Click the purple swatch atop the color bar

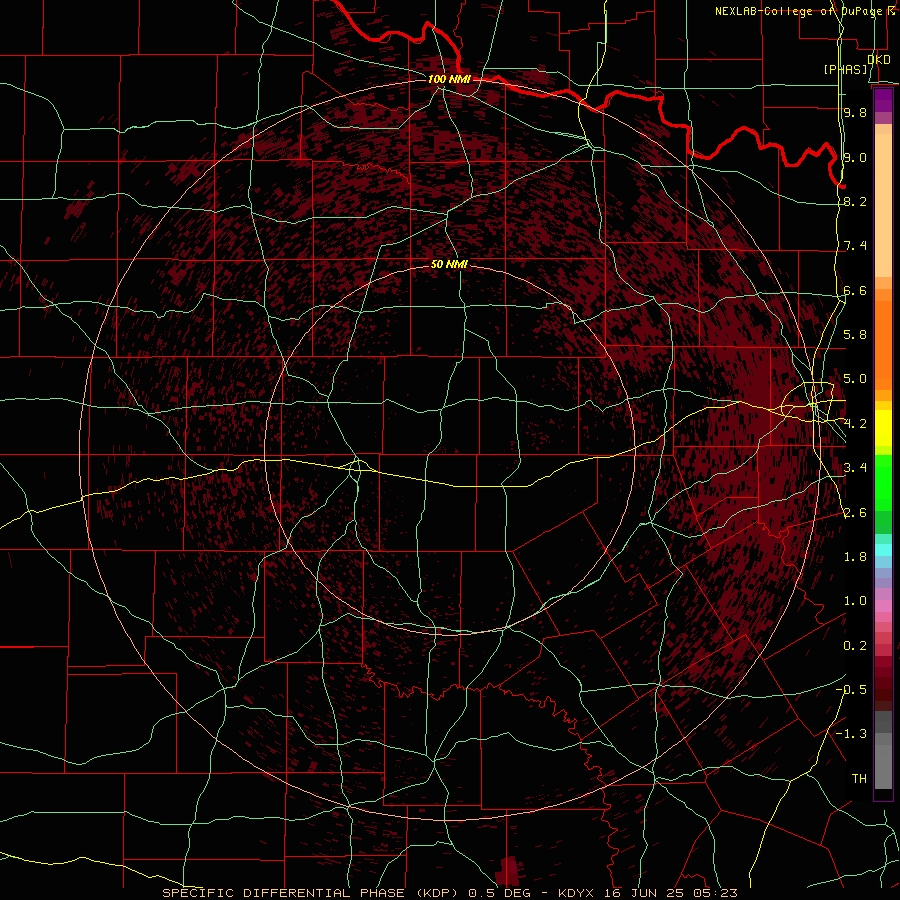(x=883, y=100)
